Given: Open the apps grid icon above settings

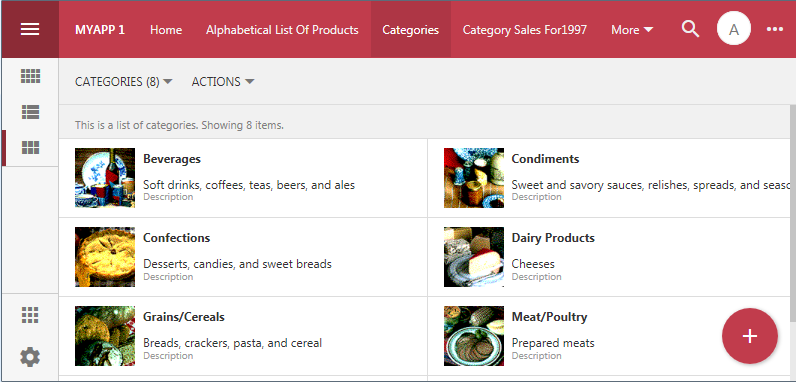Looking at the screenshot, I should point(30,315).
